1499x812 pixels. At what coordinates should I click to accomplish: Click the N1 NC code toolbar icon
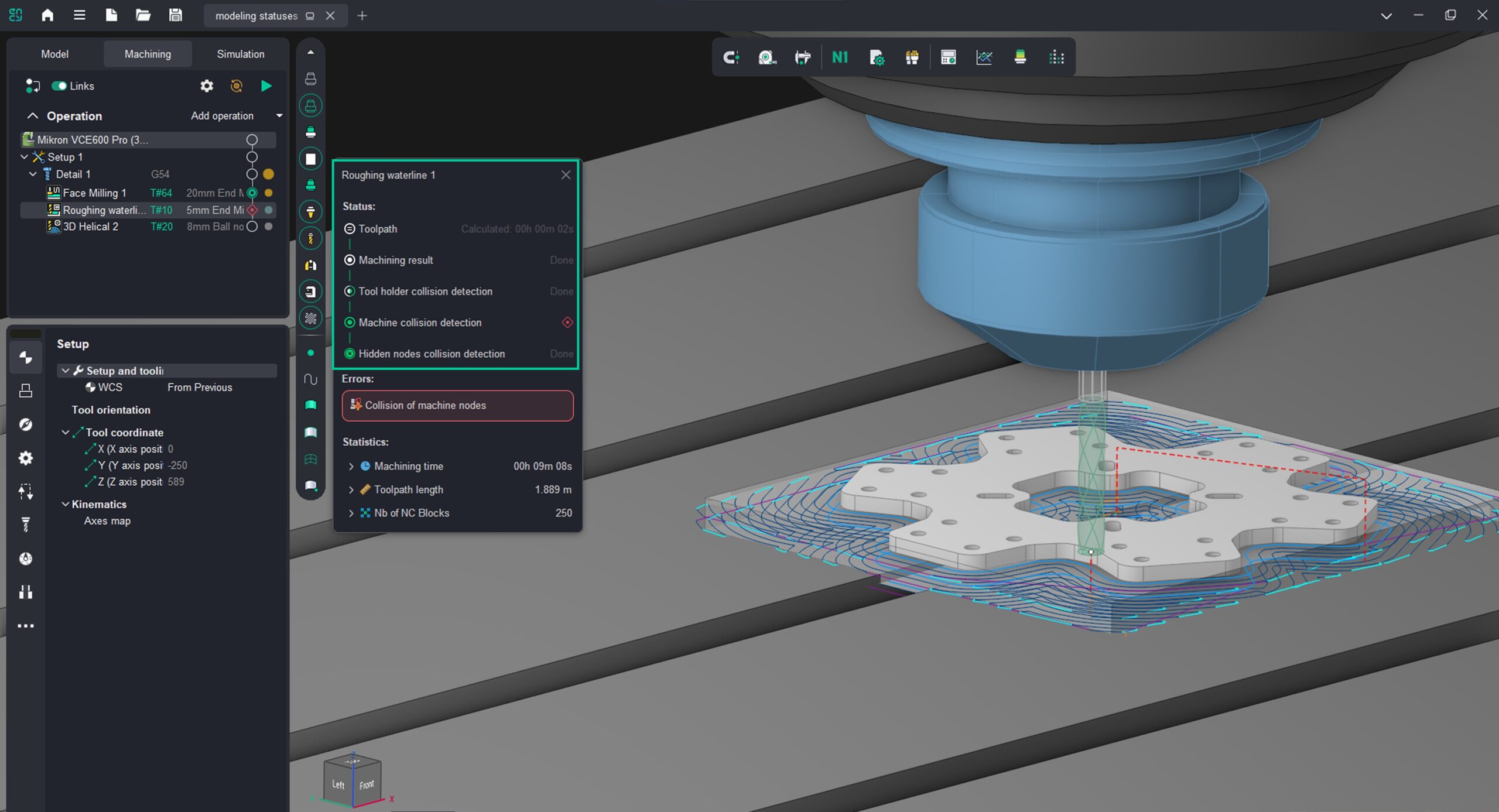(840, 57)
